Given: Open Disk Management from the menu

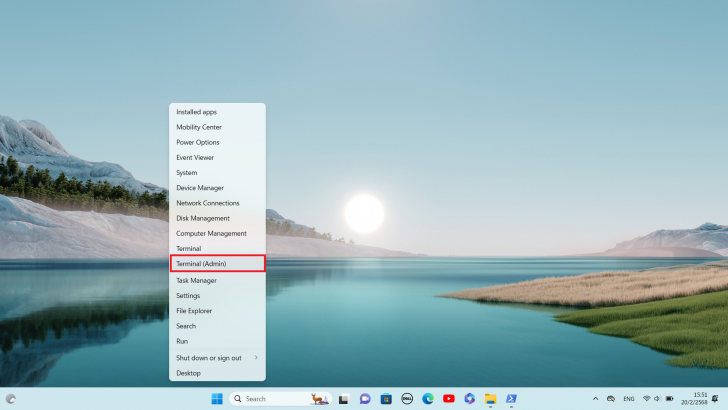Looking at the screenshot, I should (x=217, y=218).
